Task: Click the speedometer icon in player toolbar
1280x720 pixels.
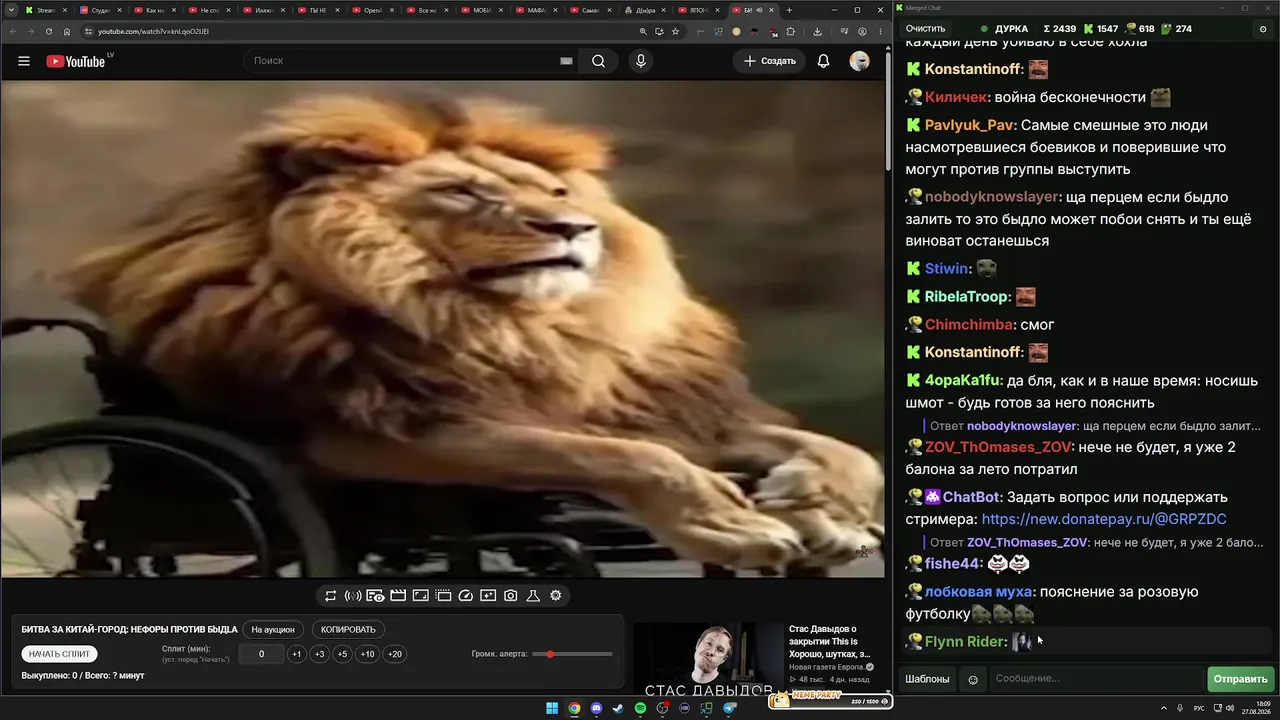Action: (x=465, y=596)
